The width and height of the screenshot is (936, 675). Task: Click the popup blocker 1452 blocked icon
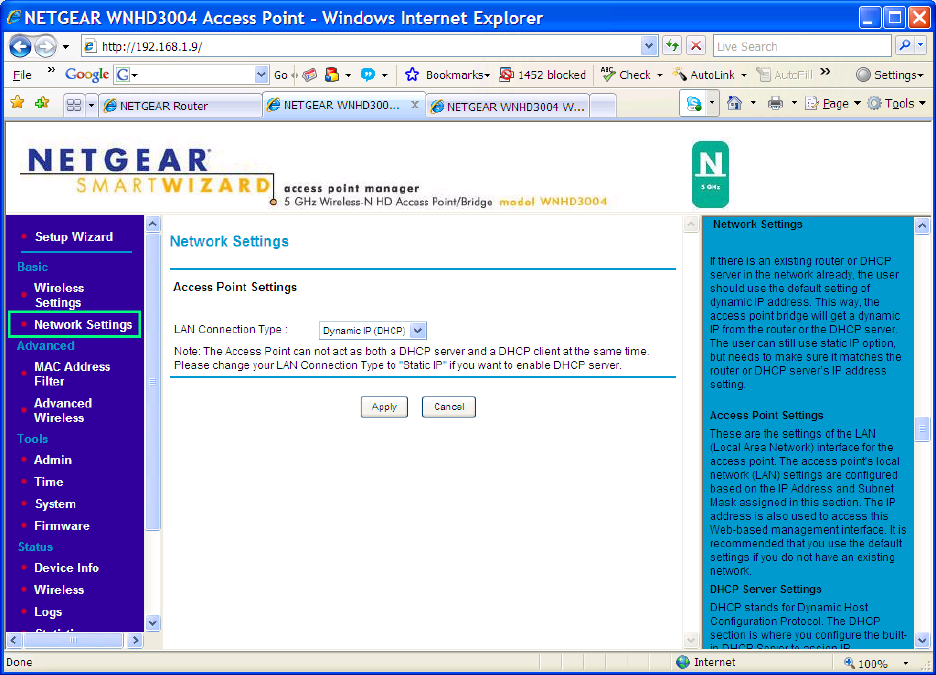click(506, 75)
